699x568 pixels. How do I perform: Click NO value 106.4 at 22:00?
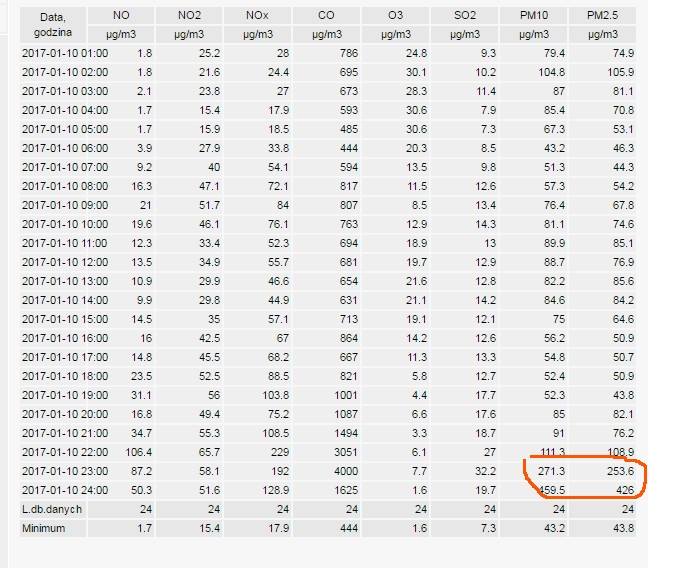click(x=139, y=453)
